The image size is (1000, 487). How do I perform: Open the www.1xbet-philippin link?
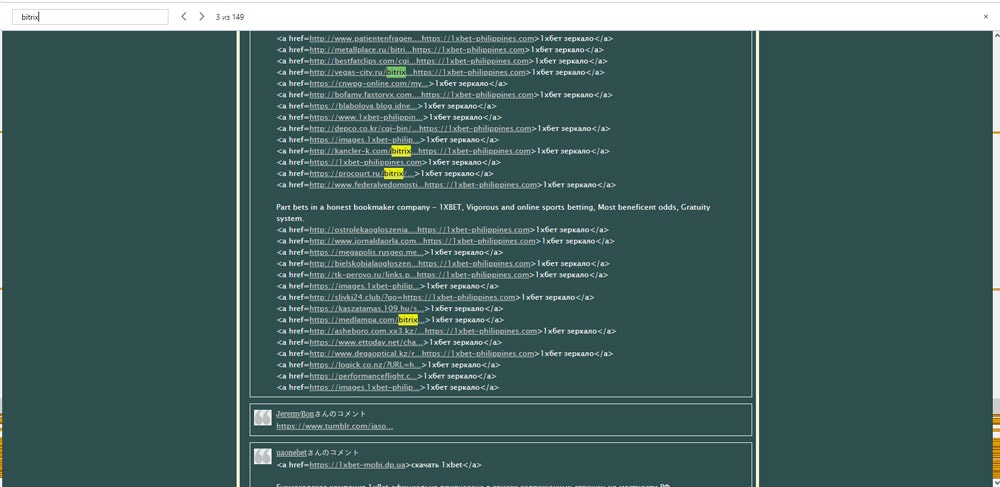pos(366,117)
